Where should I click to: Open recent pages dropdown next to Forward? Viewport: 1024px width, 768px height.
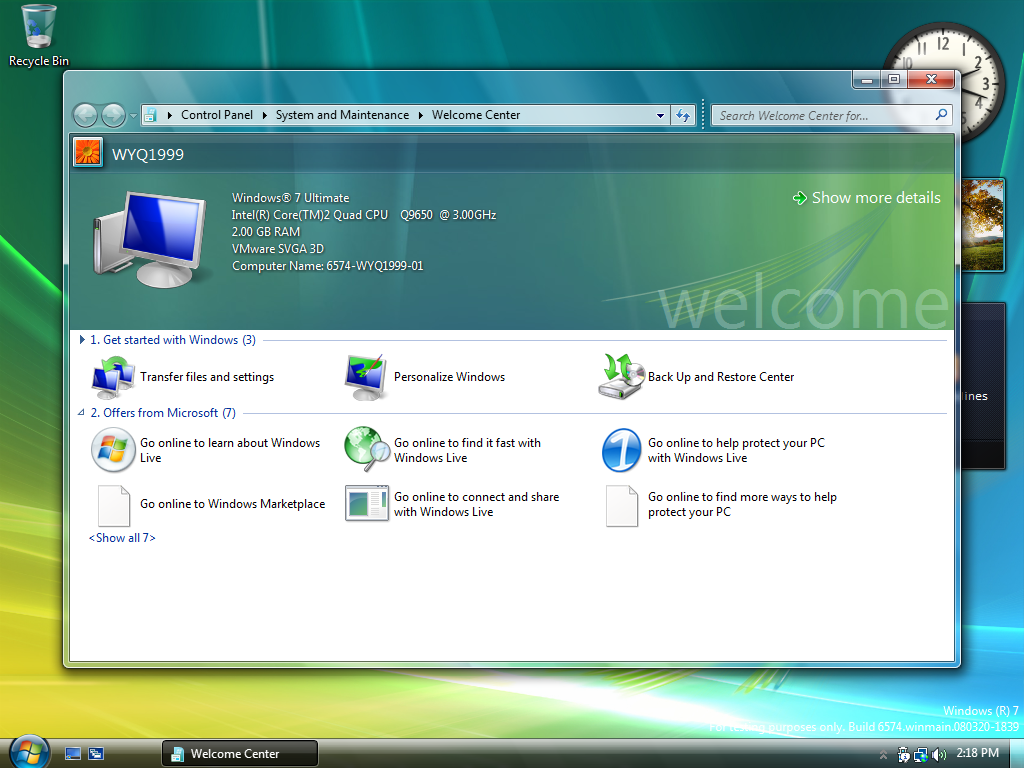[x=134, y=116]
